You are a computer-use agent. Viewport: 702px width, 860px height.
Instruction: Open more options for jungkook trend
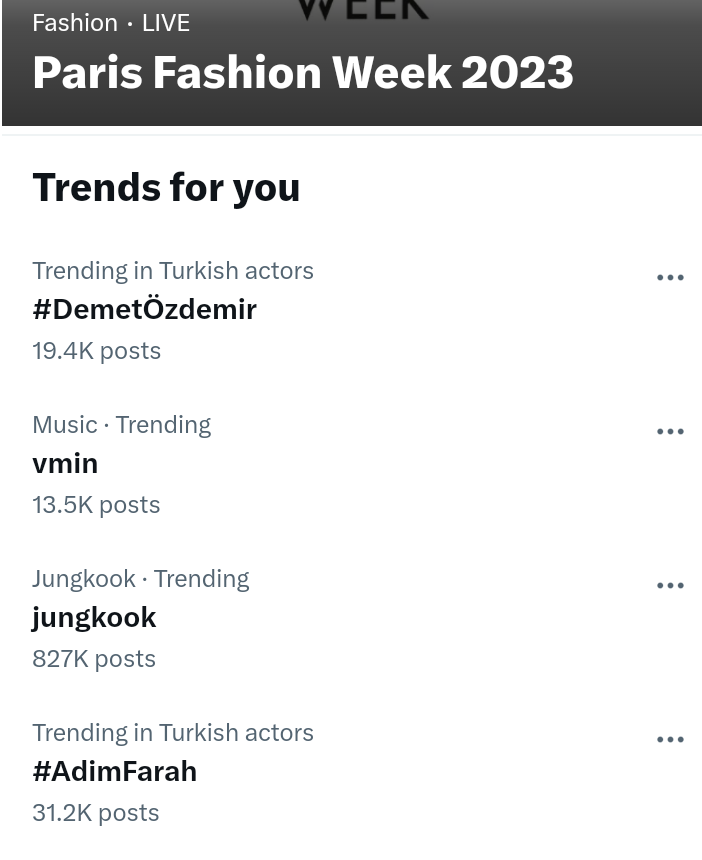coord(670,586)
